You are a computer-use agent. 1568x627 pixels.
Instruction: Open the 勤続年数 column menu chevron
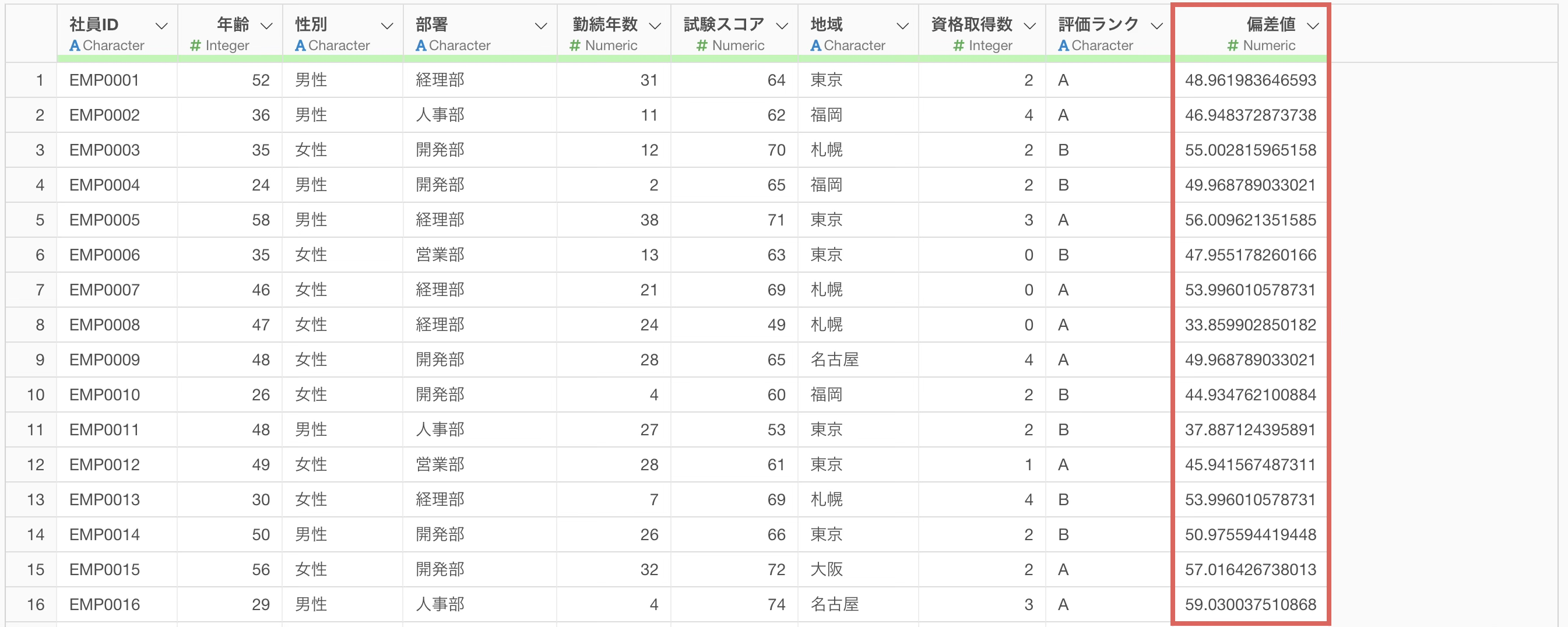(x=655, y=26)
